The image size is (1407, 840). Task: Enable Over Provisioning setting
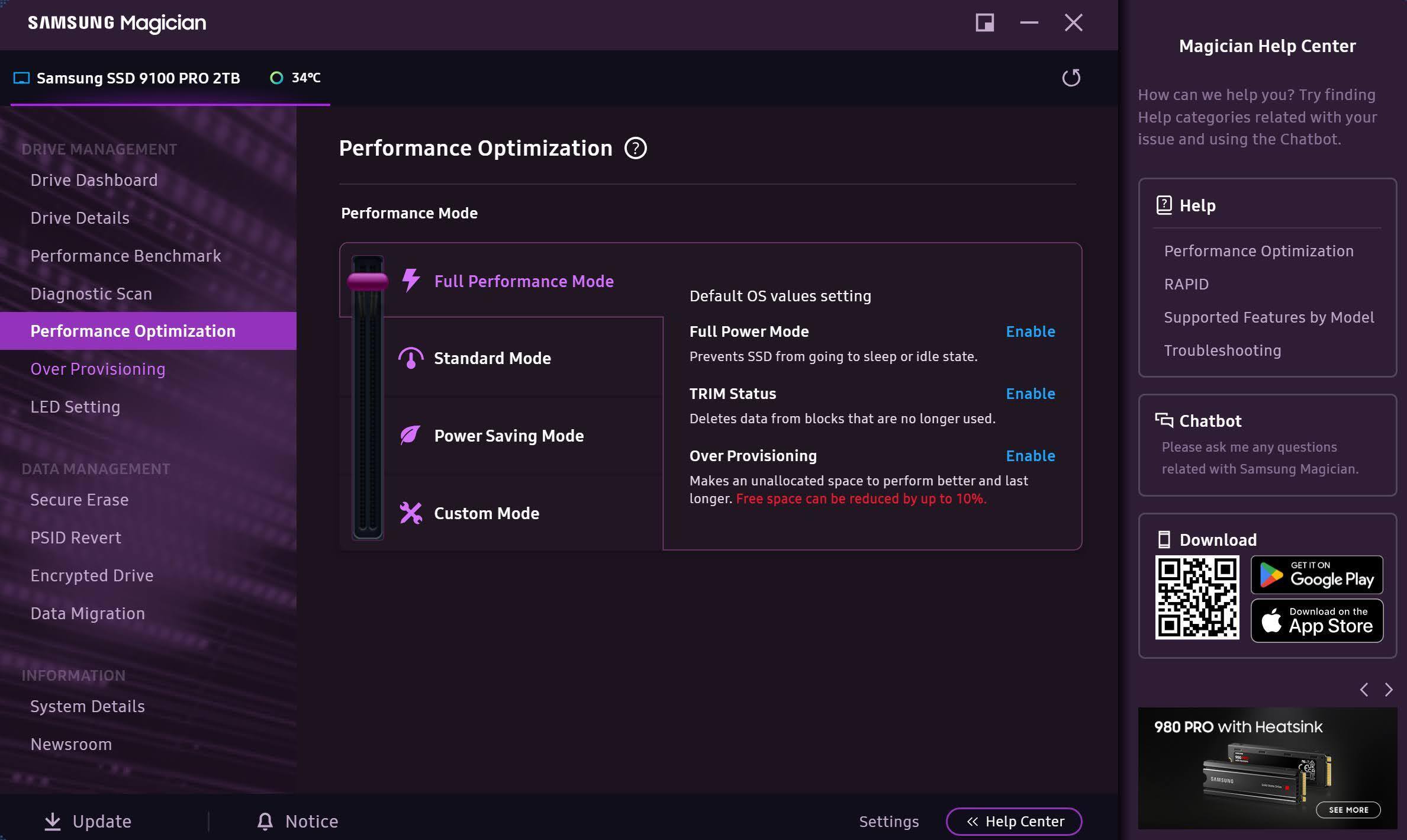coord(1030,456)
